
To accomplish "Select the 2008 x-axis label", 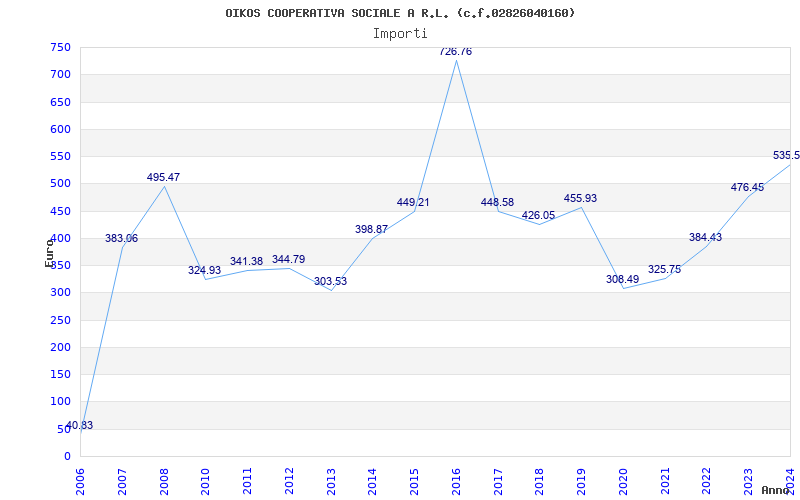I will [164, 481].
